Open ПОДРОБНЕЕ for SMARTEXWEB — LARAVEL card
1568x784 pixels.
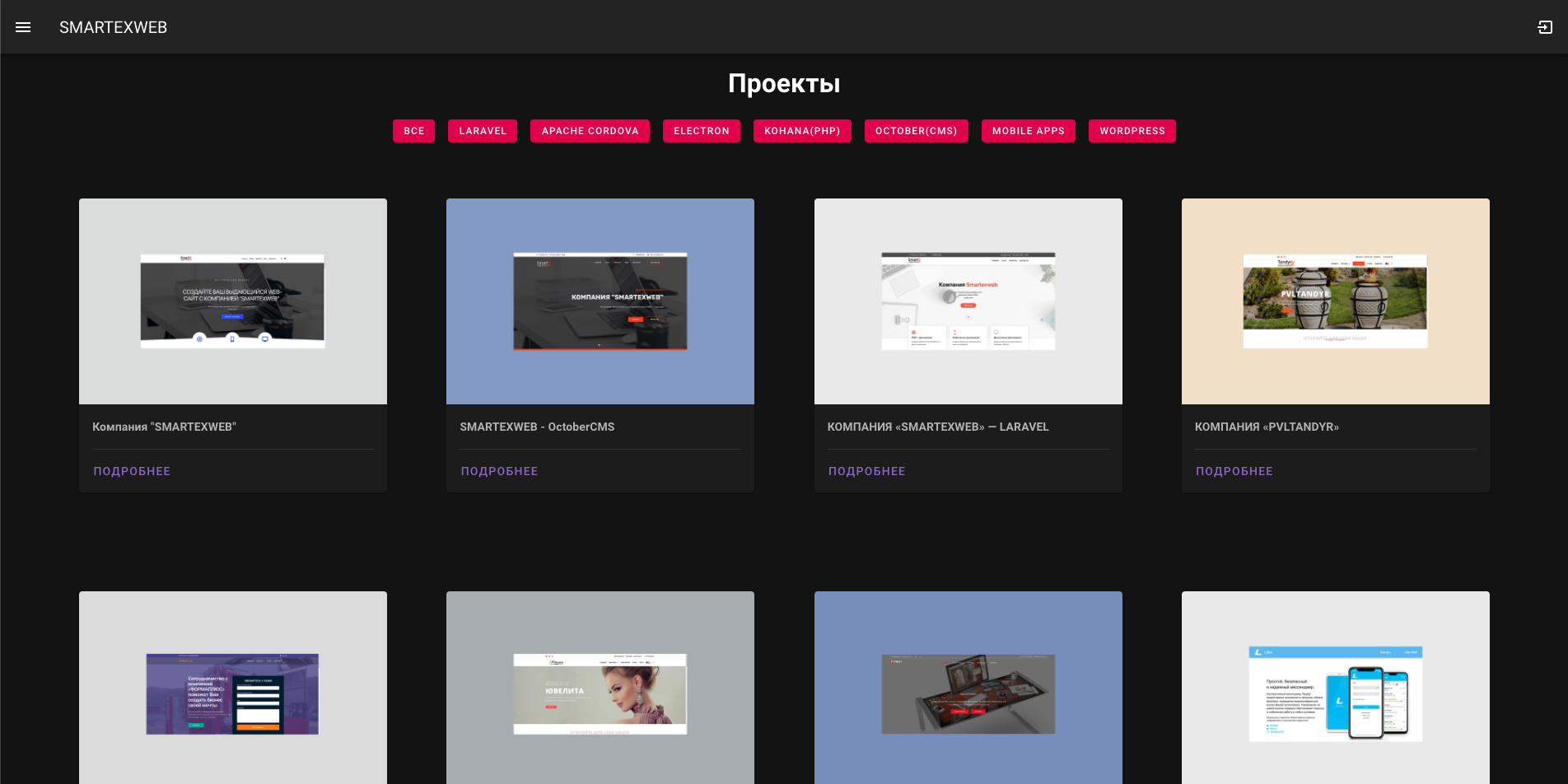pos(866,471)
